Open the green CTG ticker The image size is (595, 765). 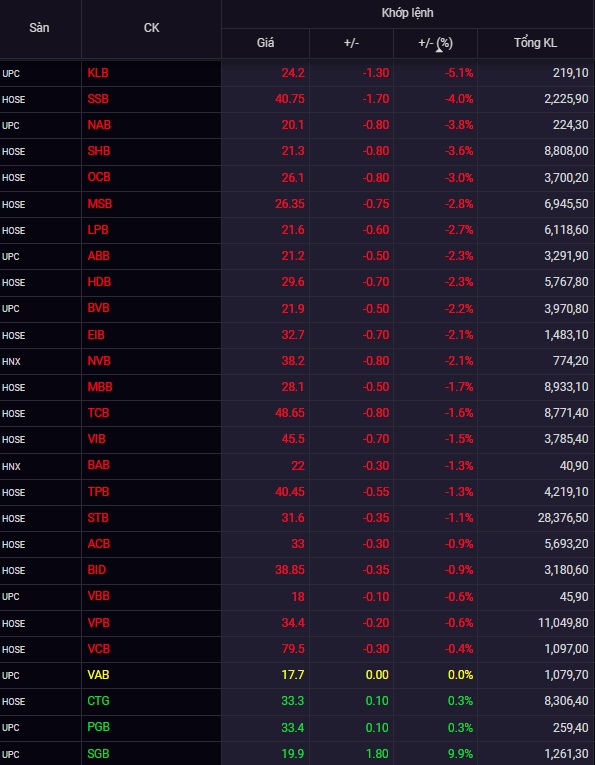tap(98, 701)
